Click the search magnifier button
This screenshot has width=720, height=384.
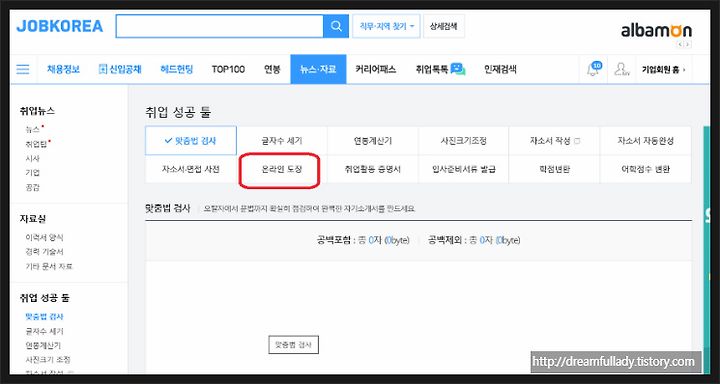336,26
